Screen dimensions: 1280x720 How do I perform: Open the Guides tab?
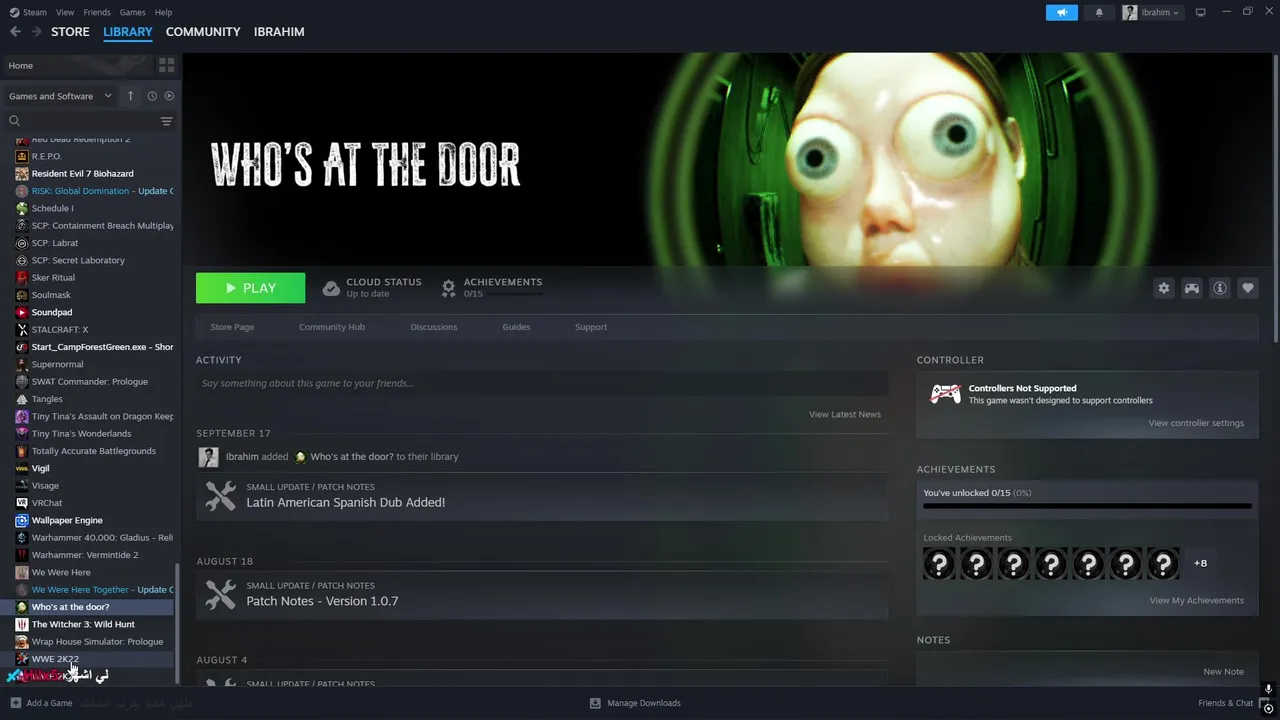pyautogui.click(x=516, y=327)
